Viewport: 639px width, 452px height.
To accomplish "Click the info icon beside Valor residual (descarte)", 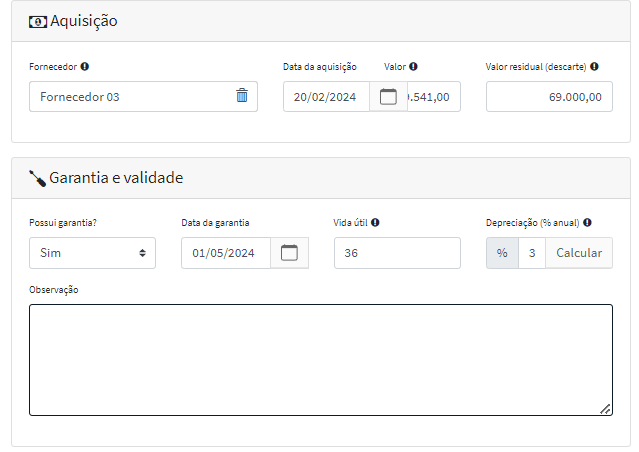I will point(594,66).
